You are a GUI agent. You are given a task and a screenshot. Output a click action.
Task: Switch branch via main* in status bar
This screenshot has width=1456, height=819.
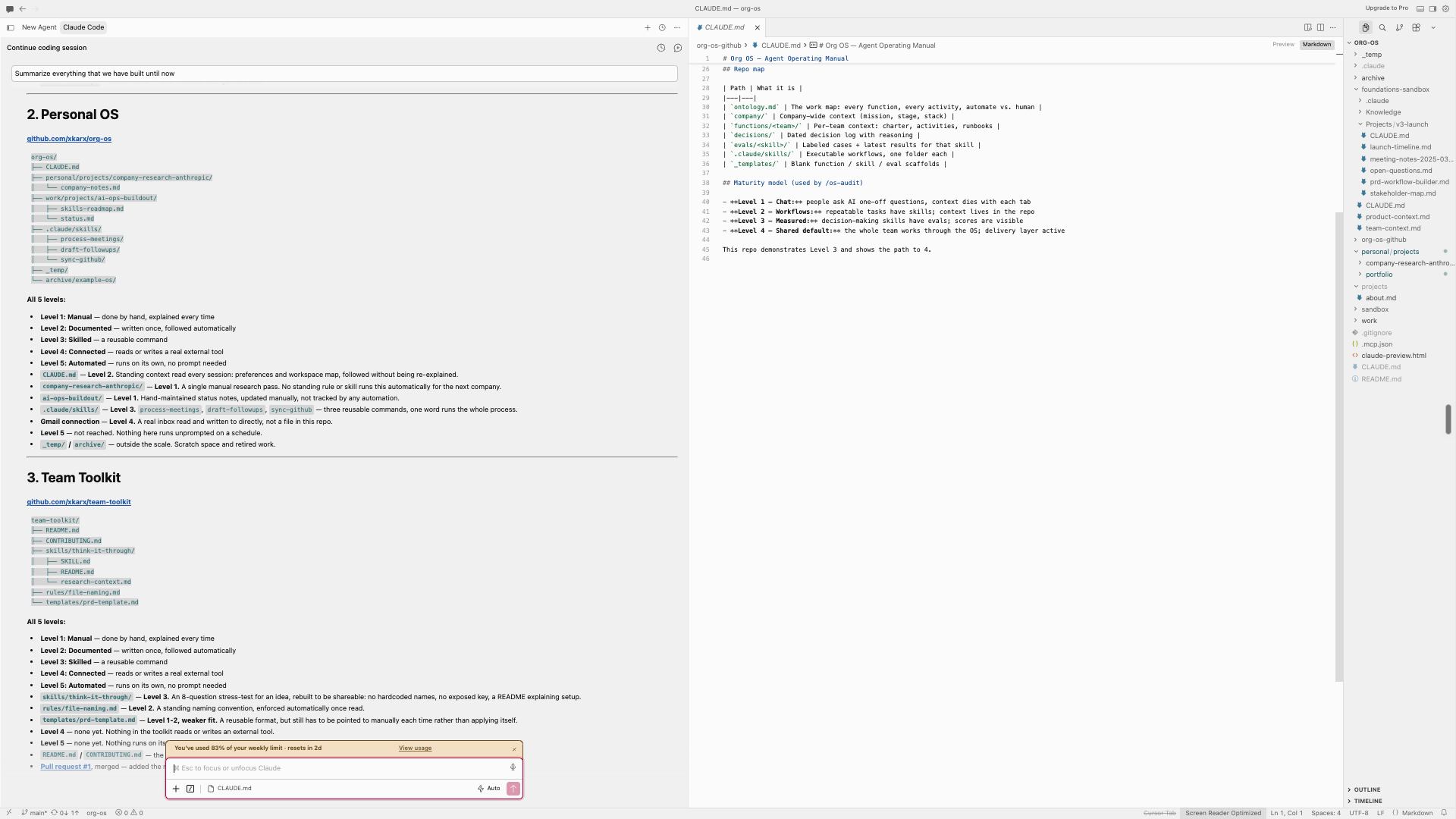[x=34, y=813]
